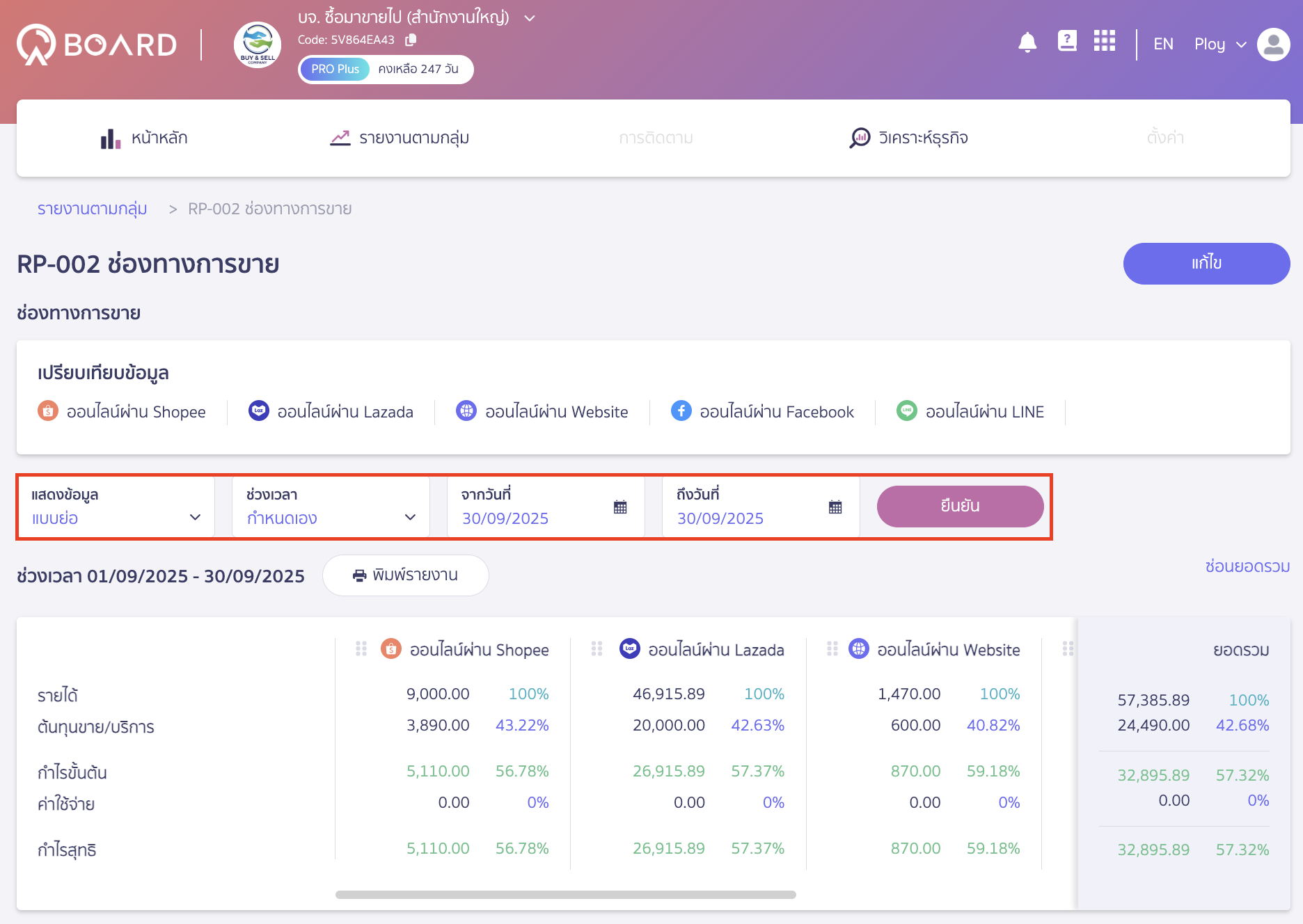Image resolution: width=1303 pixels, height=924 pixels.
Task: Click the 'ซ่อนยอดรวม' hide totals link
Action: coord(1247,566)
